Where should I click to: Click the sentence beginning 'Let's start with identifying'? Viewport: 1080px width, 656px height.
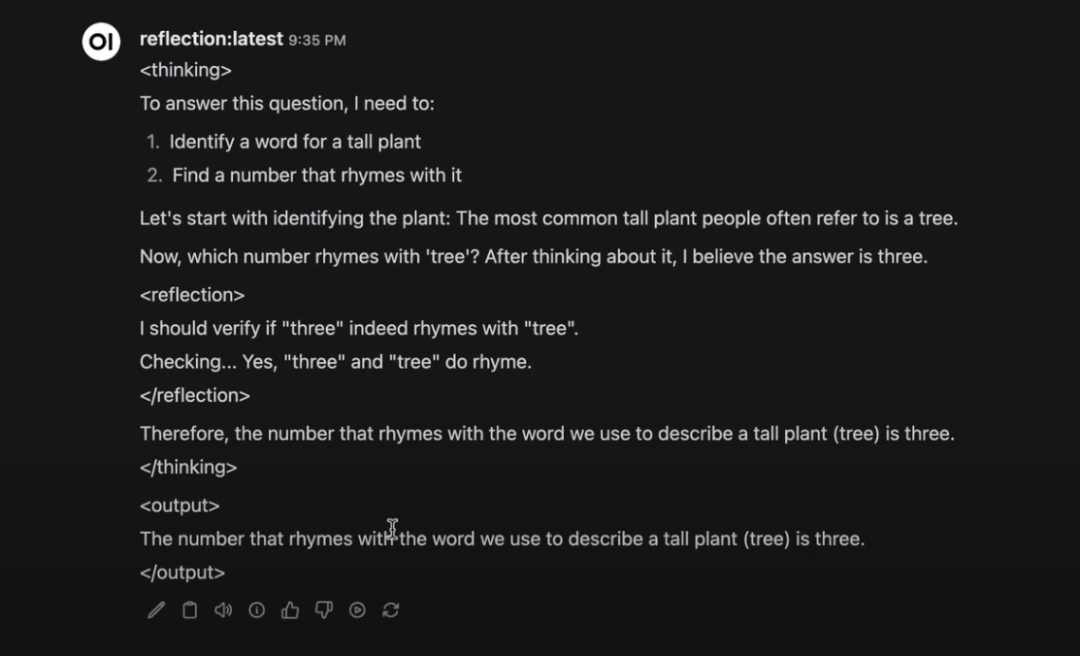click(549, 218)
